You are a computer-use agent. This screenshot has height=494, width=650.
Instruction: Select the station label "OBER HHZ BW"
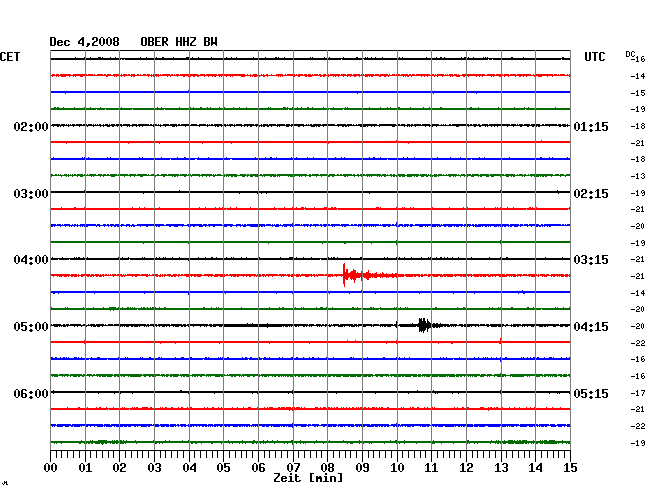179,42
